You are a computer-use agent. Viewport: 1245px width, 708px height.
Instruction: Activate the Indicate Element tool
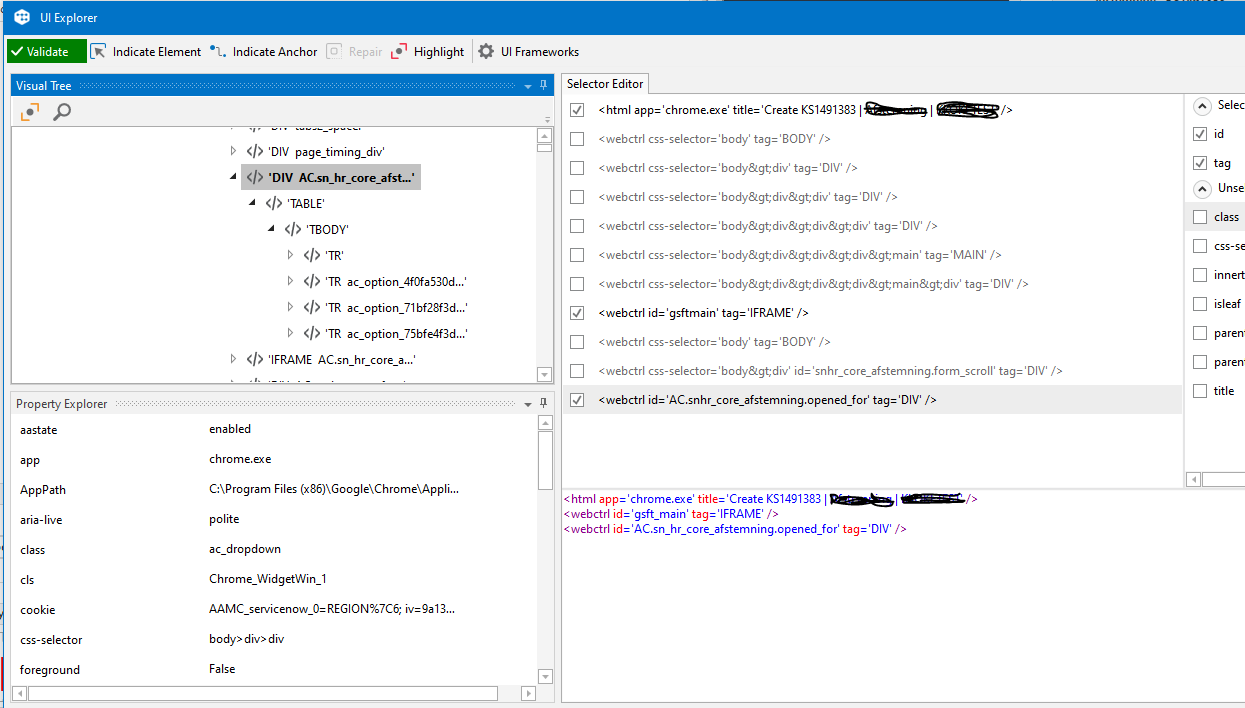tap(146, 51)
